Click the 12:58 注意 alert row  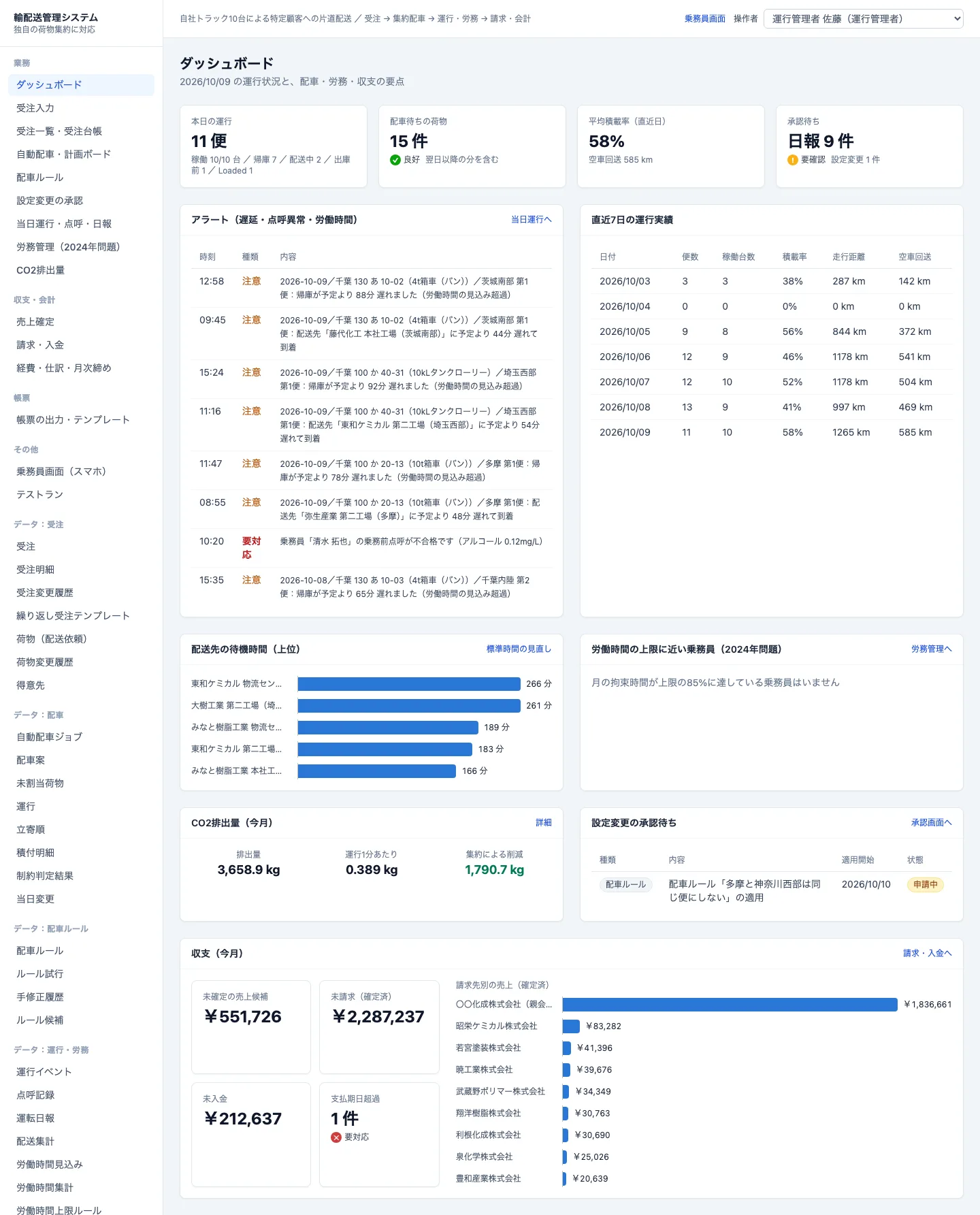point(372,288)
